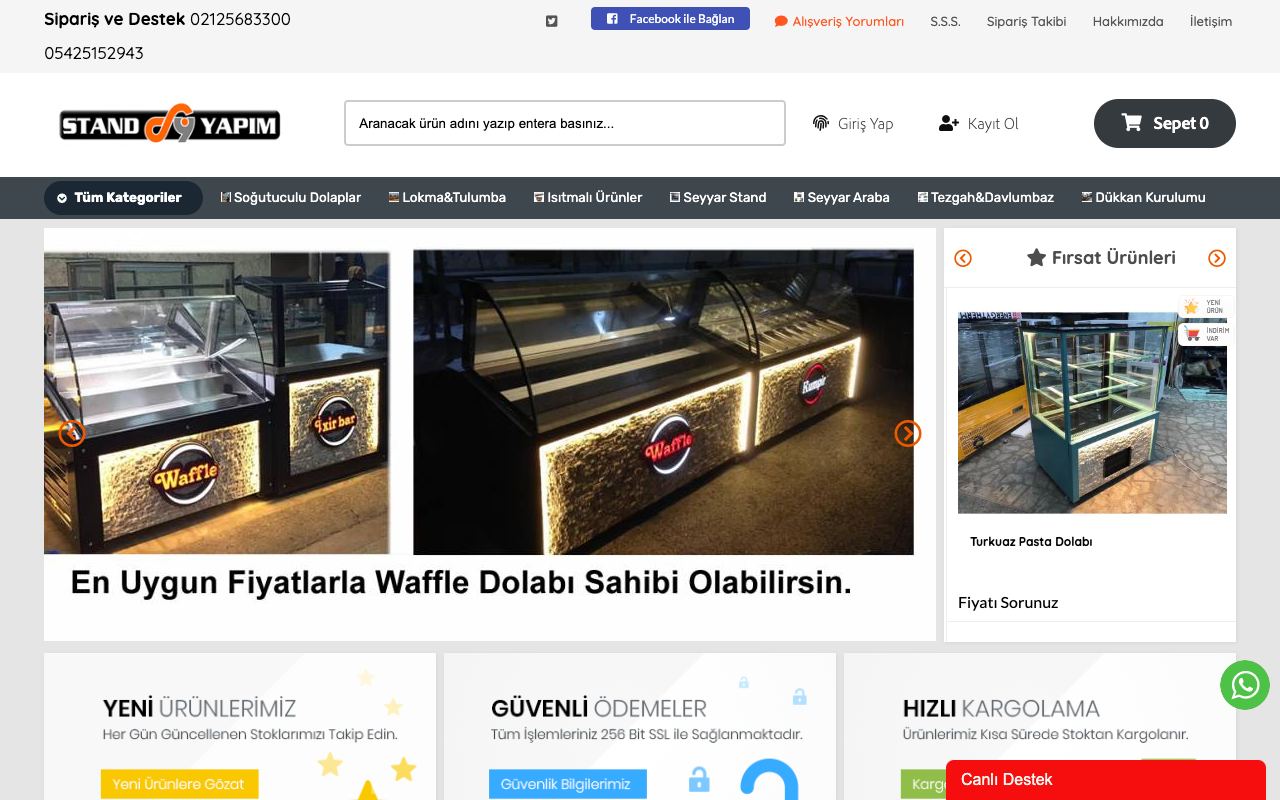
Task: Click Yeni Ürünlere Gözat button
Action: (179, 784)
